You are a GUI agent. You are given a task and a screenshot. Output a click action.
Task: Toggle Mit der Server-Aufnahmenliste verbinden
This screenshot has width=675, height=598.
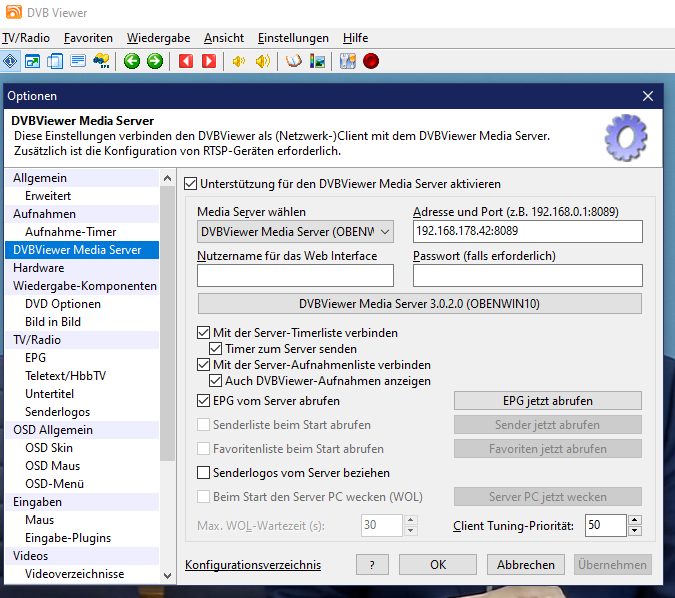pos(204,365)
